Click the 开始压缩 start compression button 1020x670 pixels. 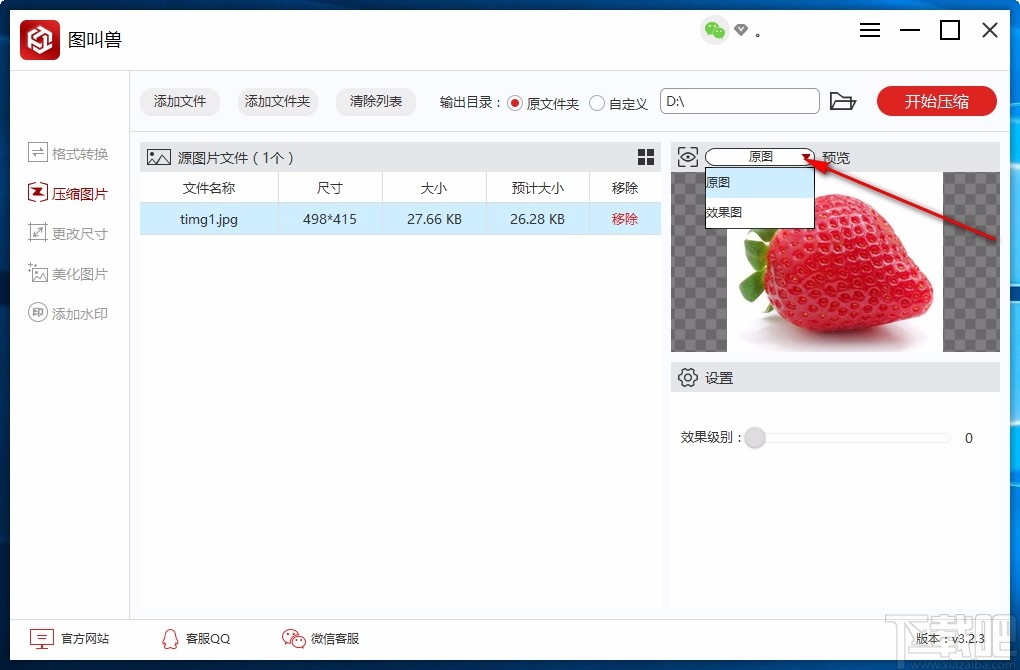(935, 101)
